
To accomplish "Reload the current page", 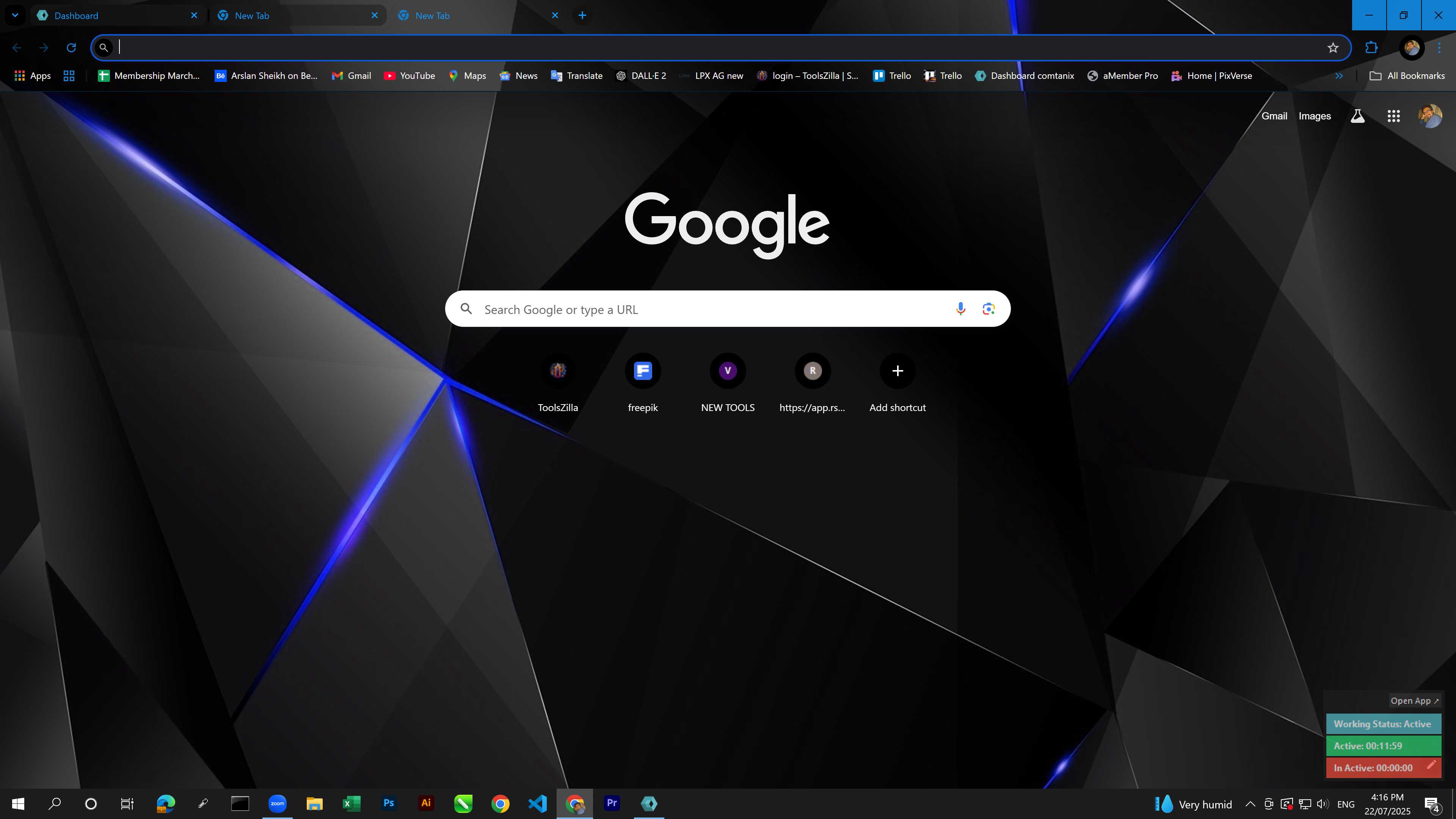I will point(71,47).
